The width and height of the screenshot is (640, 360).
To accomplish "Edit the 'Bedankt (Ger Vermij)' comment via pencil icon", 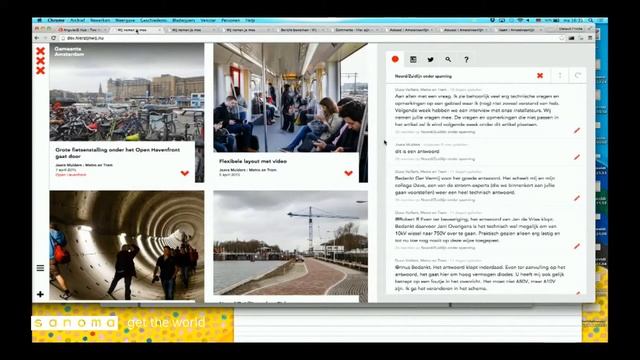I will [577, 198].
